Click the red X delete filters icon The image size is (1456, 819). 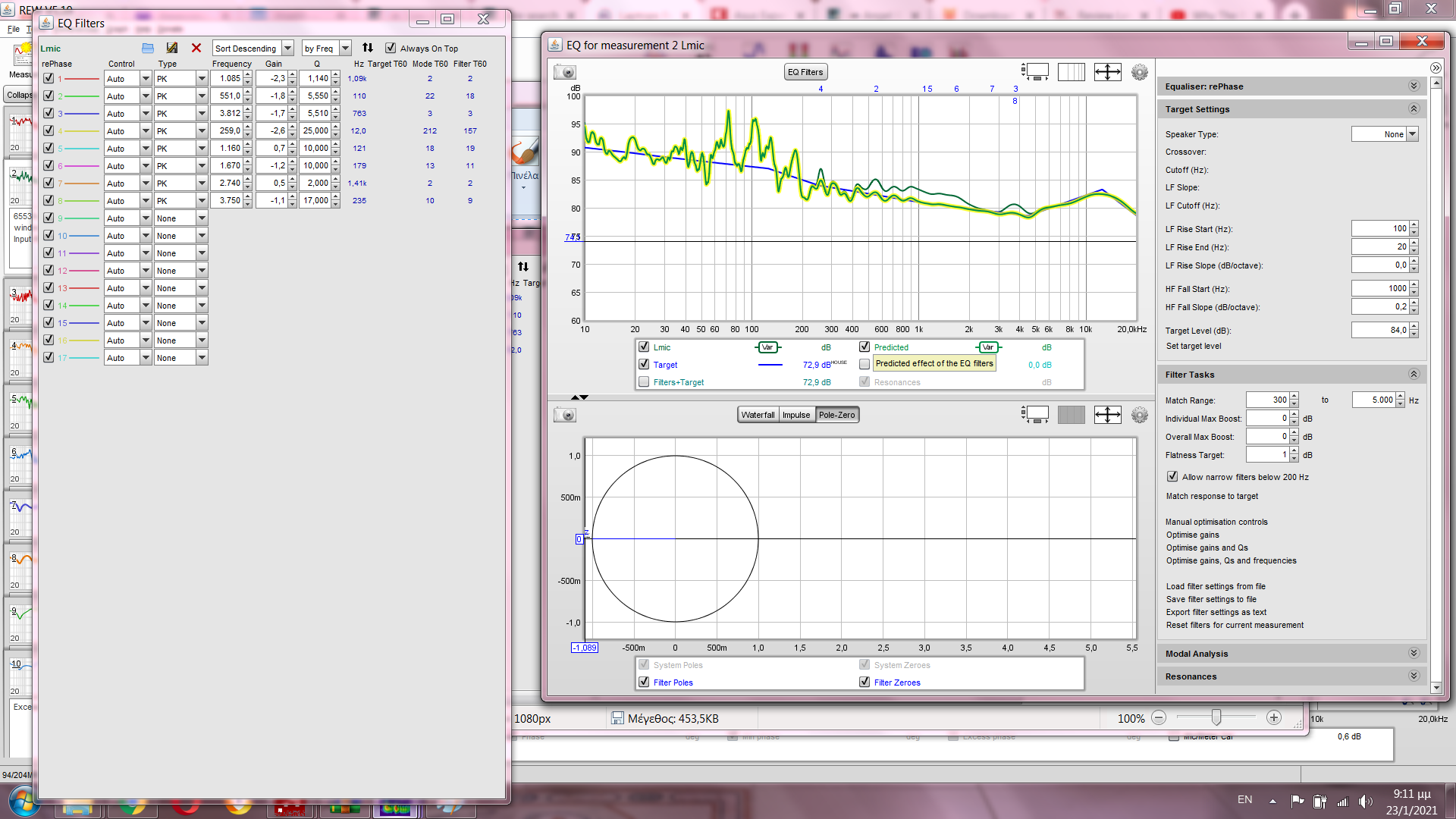[x=196, y=48]
